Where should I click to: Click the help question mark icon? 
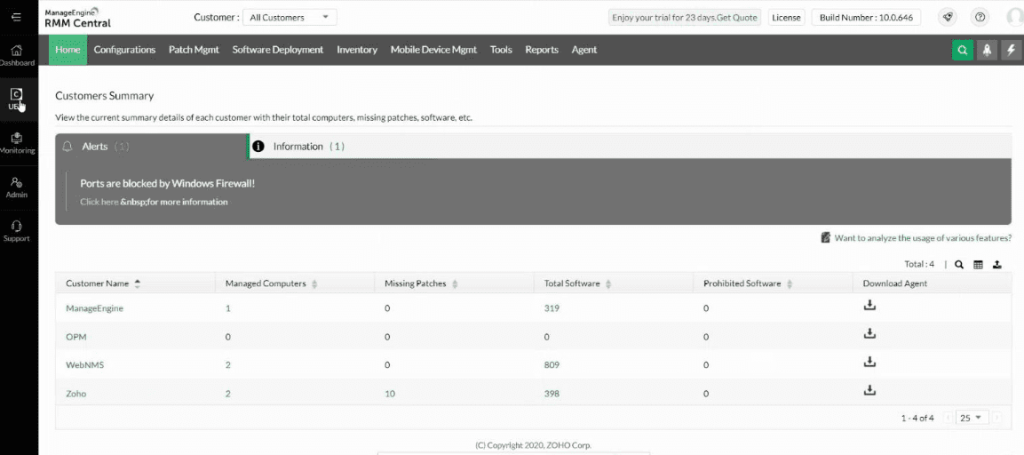979,17
